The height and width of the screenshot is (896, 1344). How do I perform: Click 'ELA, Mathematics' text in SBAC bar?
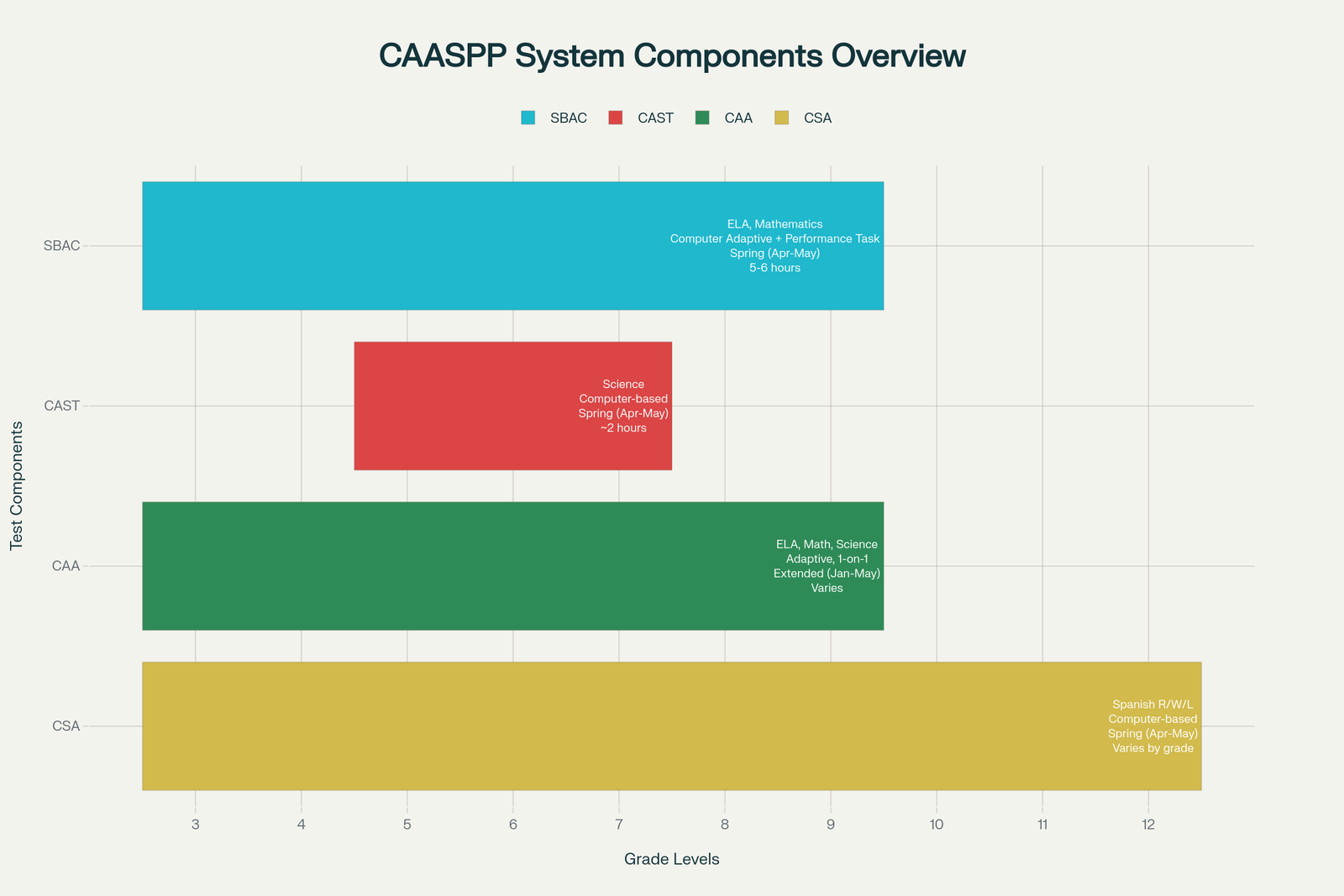pyautogui.click(x=774, y=224)
